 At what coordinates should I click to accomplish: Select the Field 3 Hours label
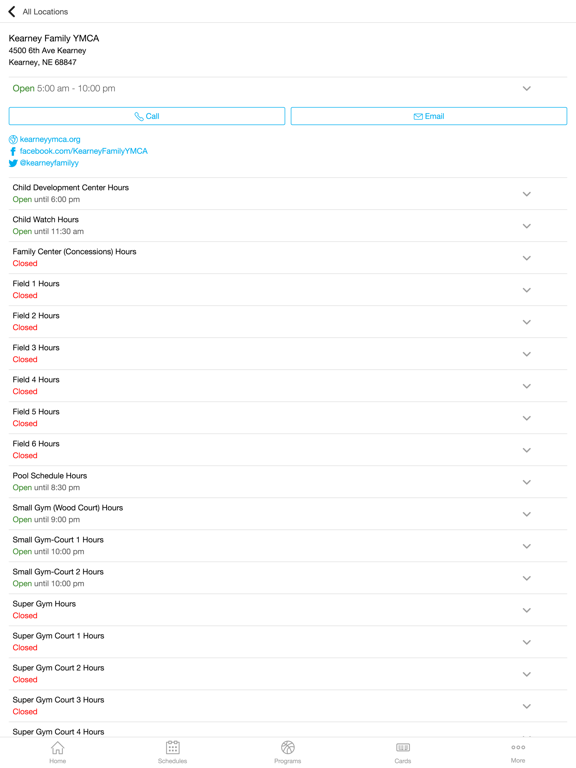pyautogui.click(x=36, y=348)
